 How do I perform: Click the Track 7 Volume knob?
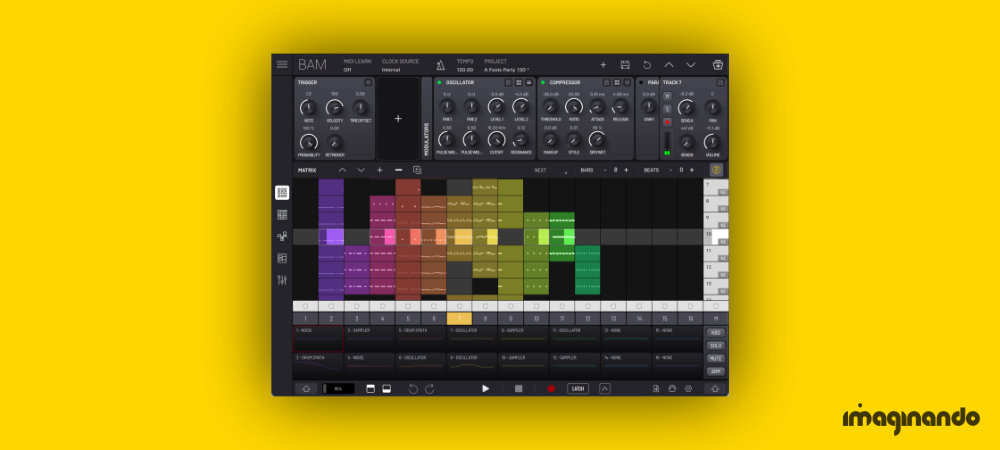tap(712, 142)
